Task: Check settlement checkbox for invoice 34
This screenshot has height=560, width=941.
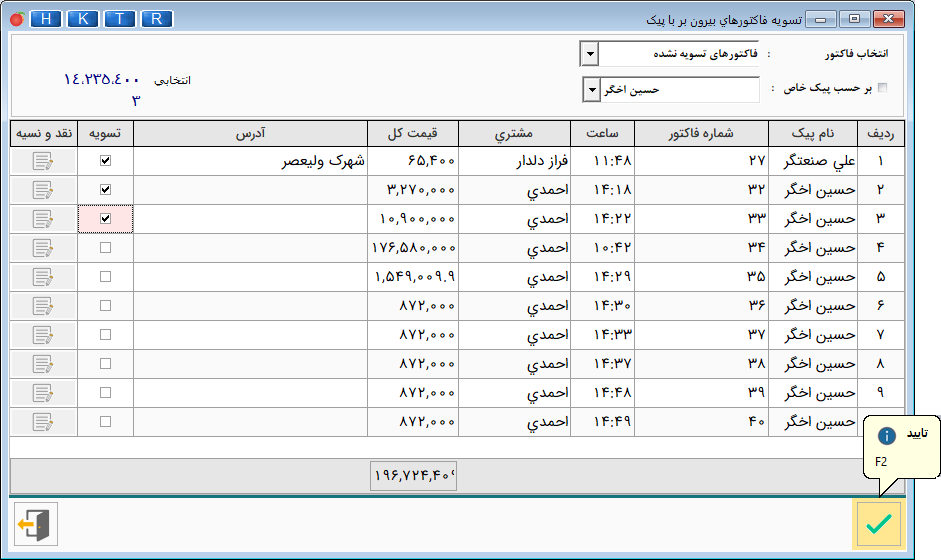Action: (x=105, y=248)
